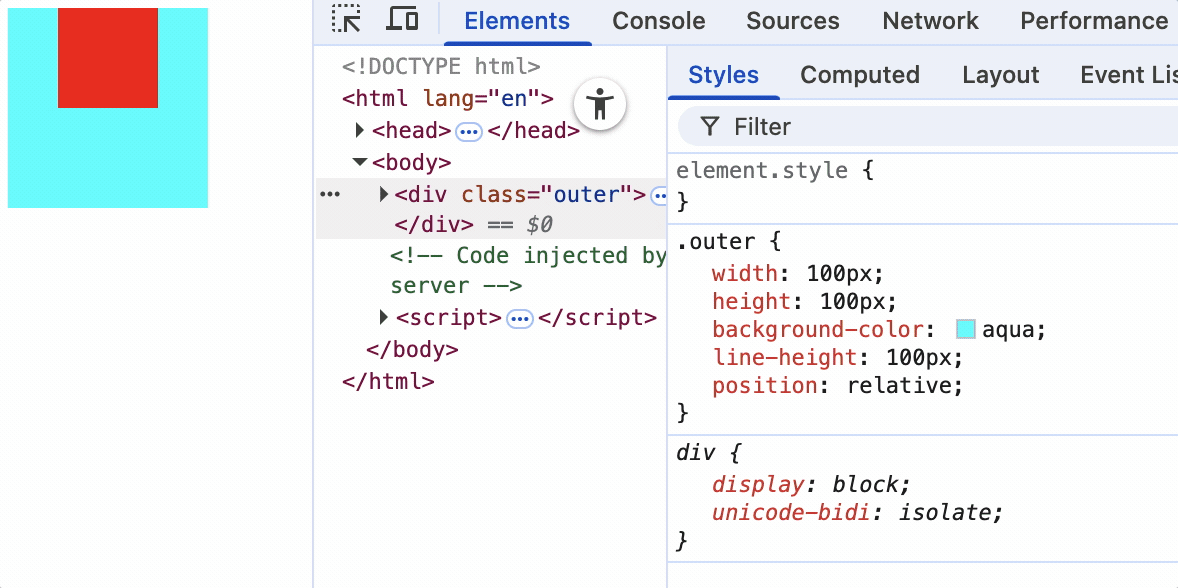Open the Sources tab

click(x=793, y=21)
